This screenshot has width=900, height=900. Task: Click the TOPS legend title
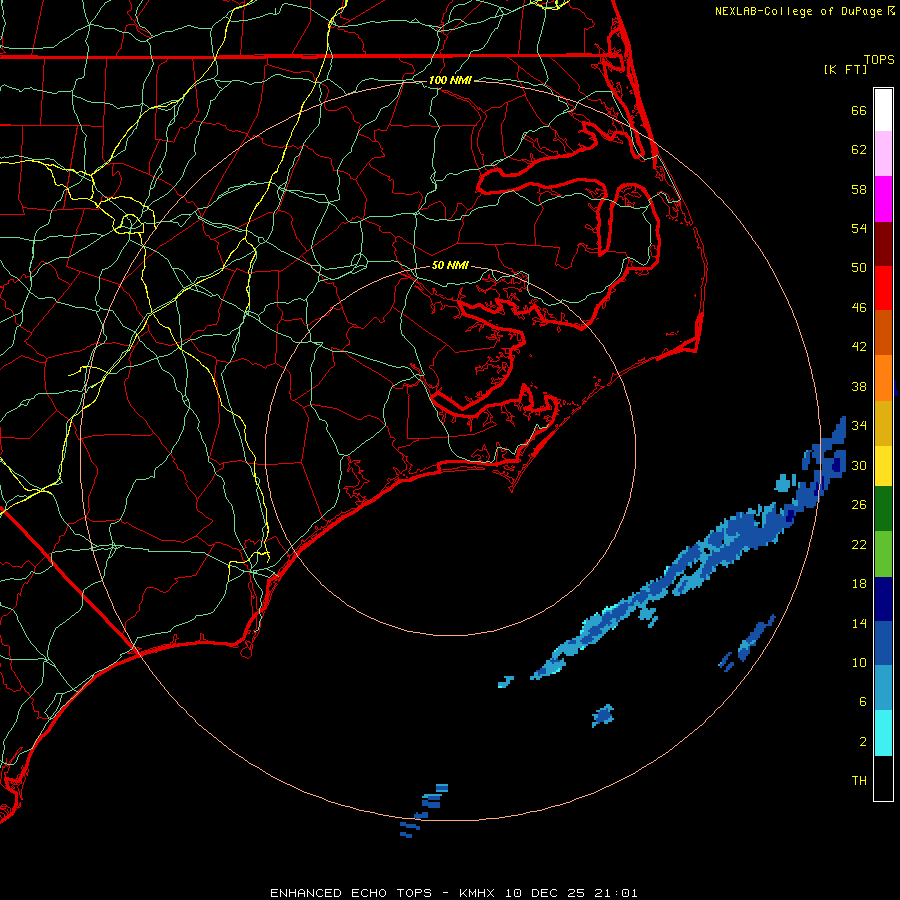point(879,60)
